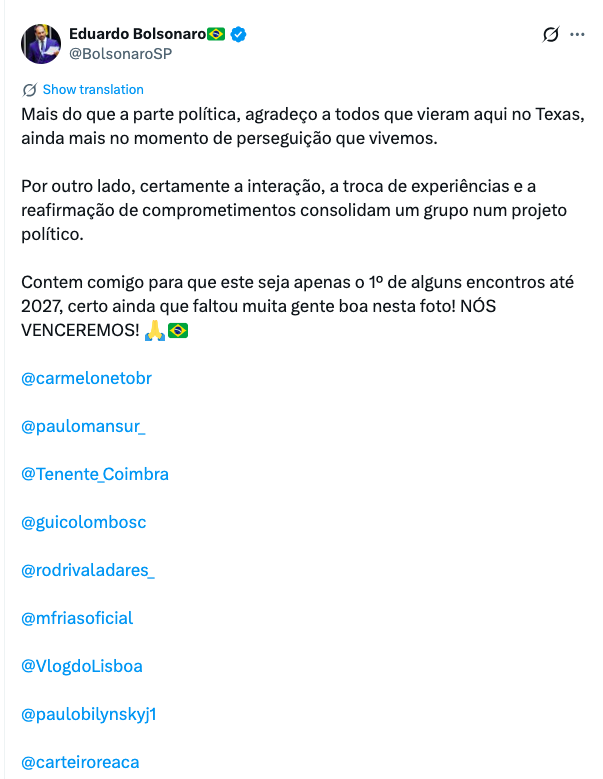Open the @paulobilynskyj1 mention

click(x=89, y=714)
